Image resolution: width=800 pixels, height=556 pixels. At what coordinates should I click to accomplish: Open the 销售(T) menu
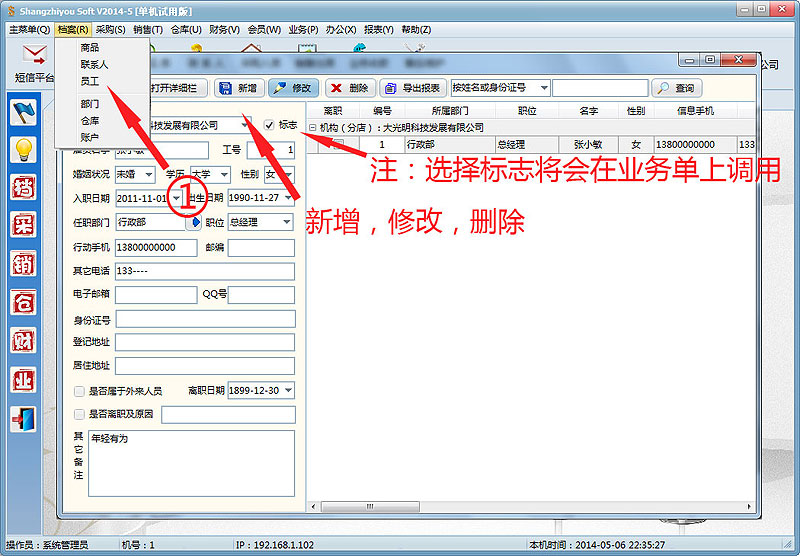point(148,30)
